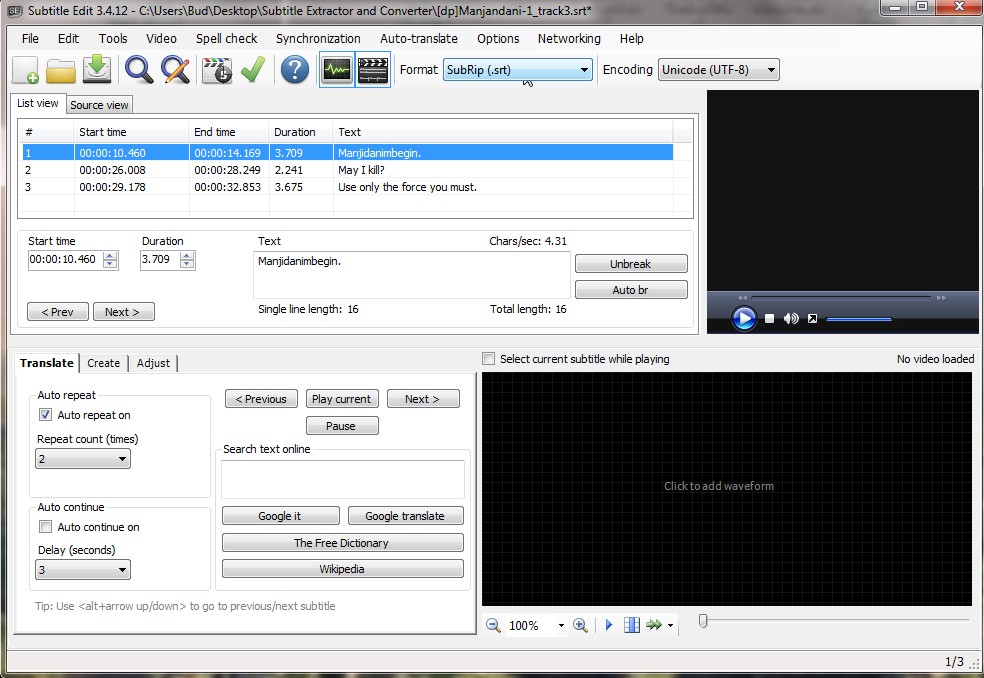Decrease Duration with down spinner arrow
This screenshot has height=678, width=984.
(187, 264)
